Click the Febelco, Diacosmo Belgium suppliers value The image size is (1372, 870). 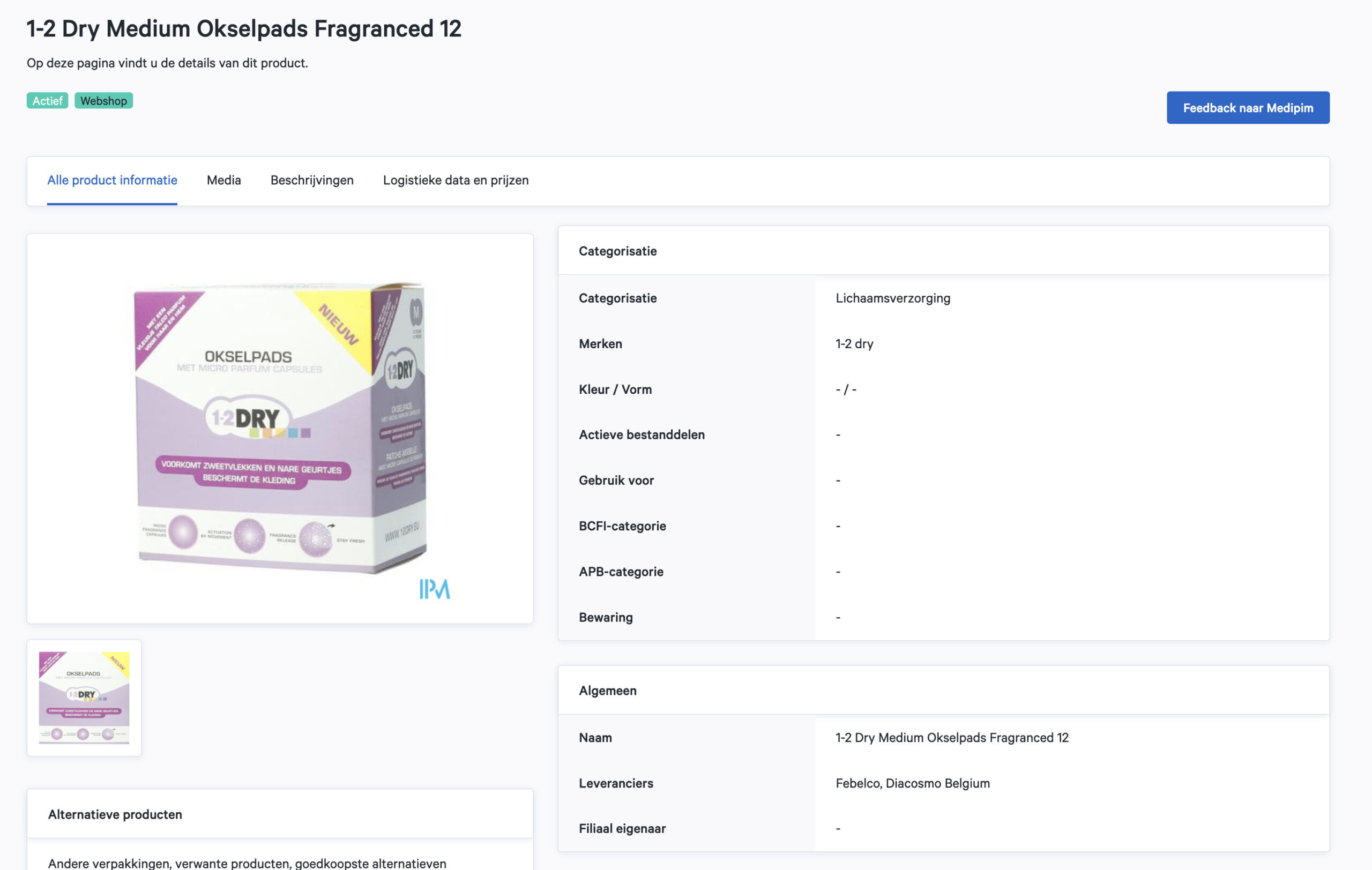[x=912, y=783]
